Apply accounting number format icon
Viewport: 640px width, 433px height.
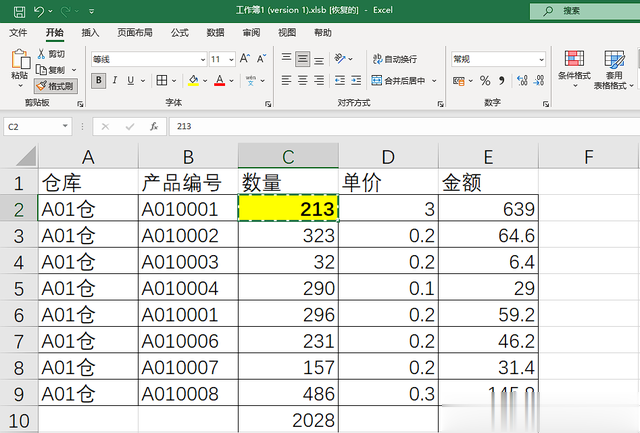[x=459, y=81]
